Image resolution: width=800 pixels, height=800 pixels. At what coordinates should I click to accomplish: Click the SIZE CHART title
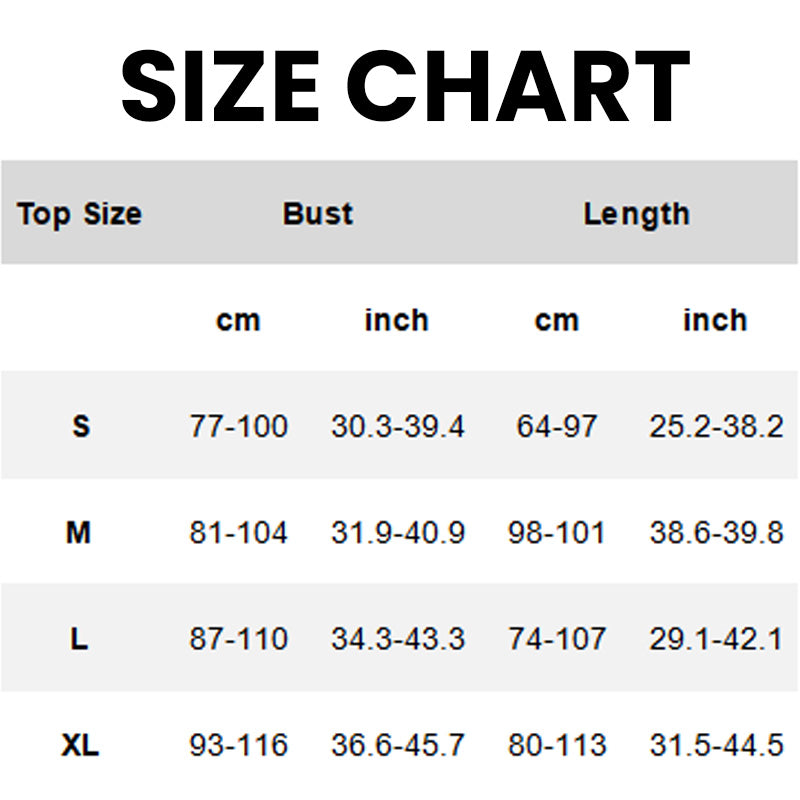405,84
